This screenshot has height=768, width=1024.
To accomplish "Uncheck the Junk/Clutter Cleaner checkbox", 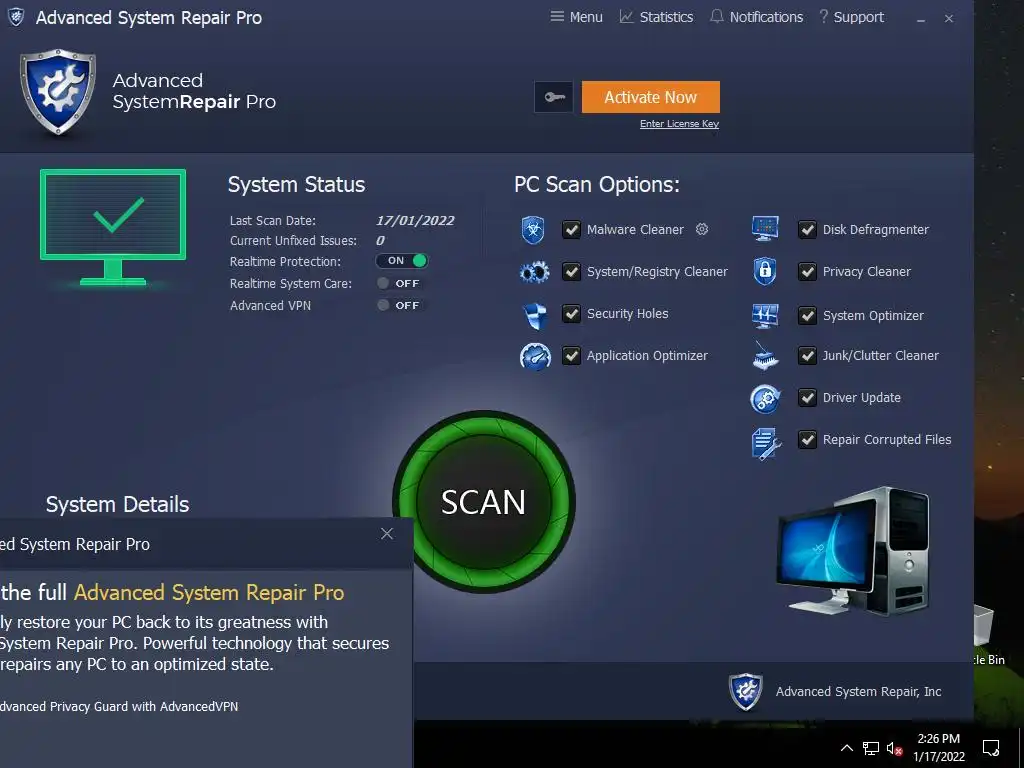I will 808,356.
